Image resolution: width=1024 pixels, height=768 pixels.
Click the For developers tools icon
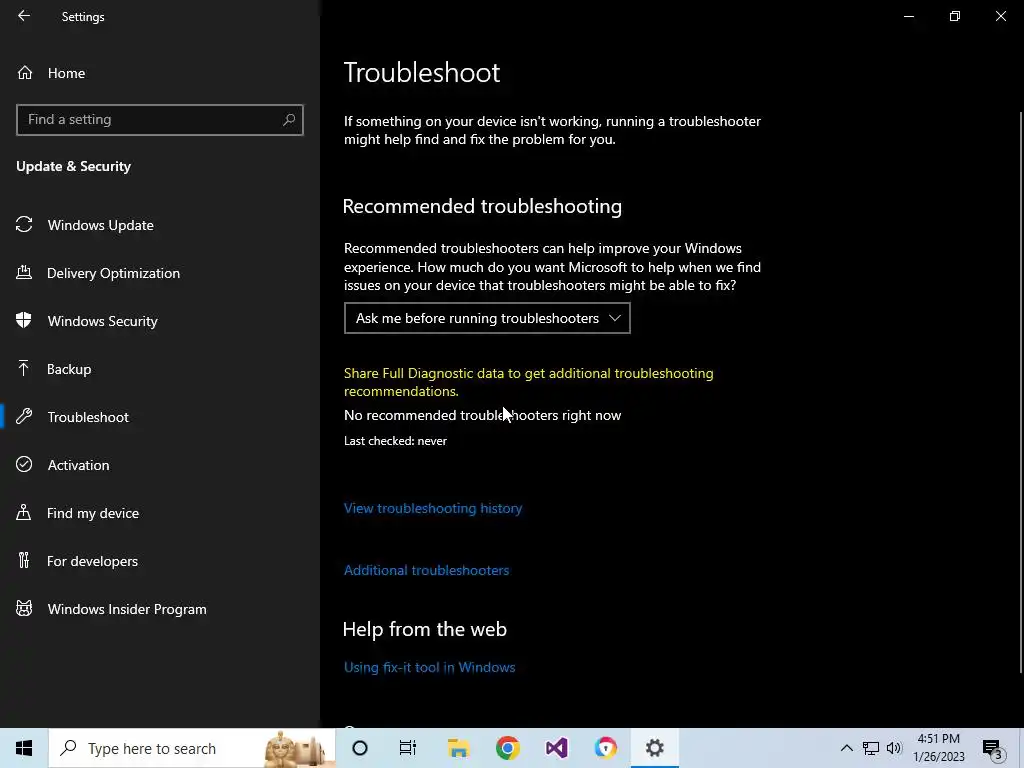point(24,560)
